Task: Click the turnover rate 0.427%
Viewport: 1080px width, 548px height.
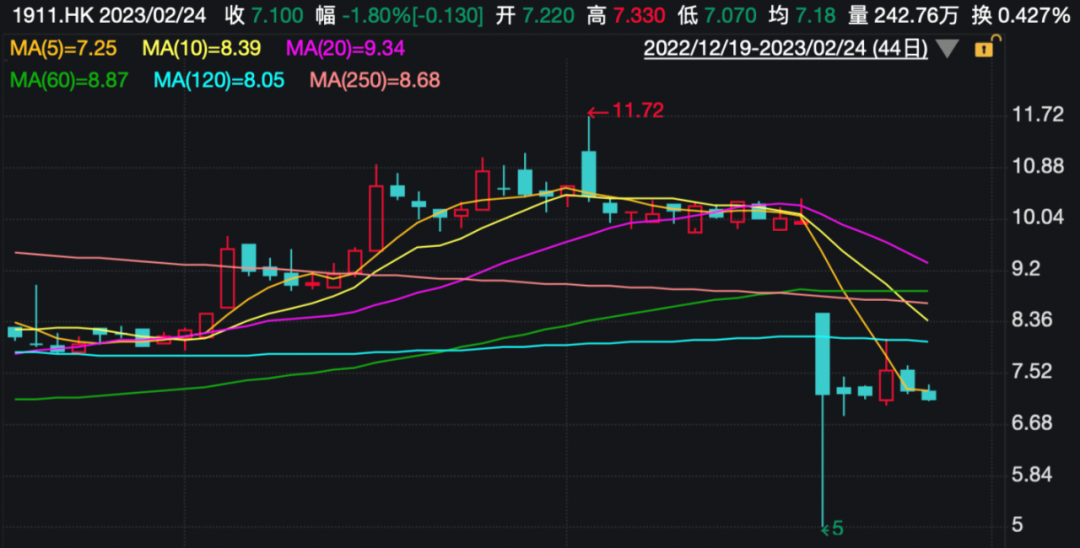Action: [x=1034, y=15]
